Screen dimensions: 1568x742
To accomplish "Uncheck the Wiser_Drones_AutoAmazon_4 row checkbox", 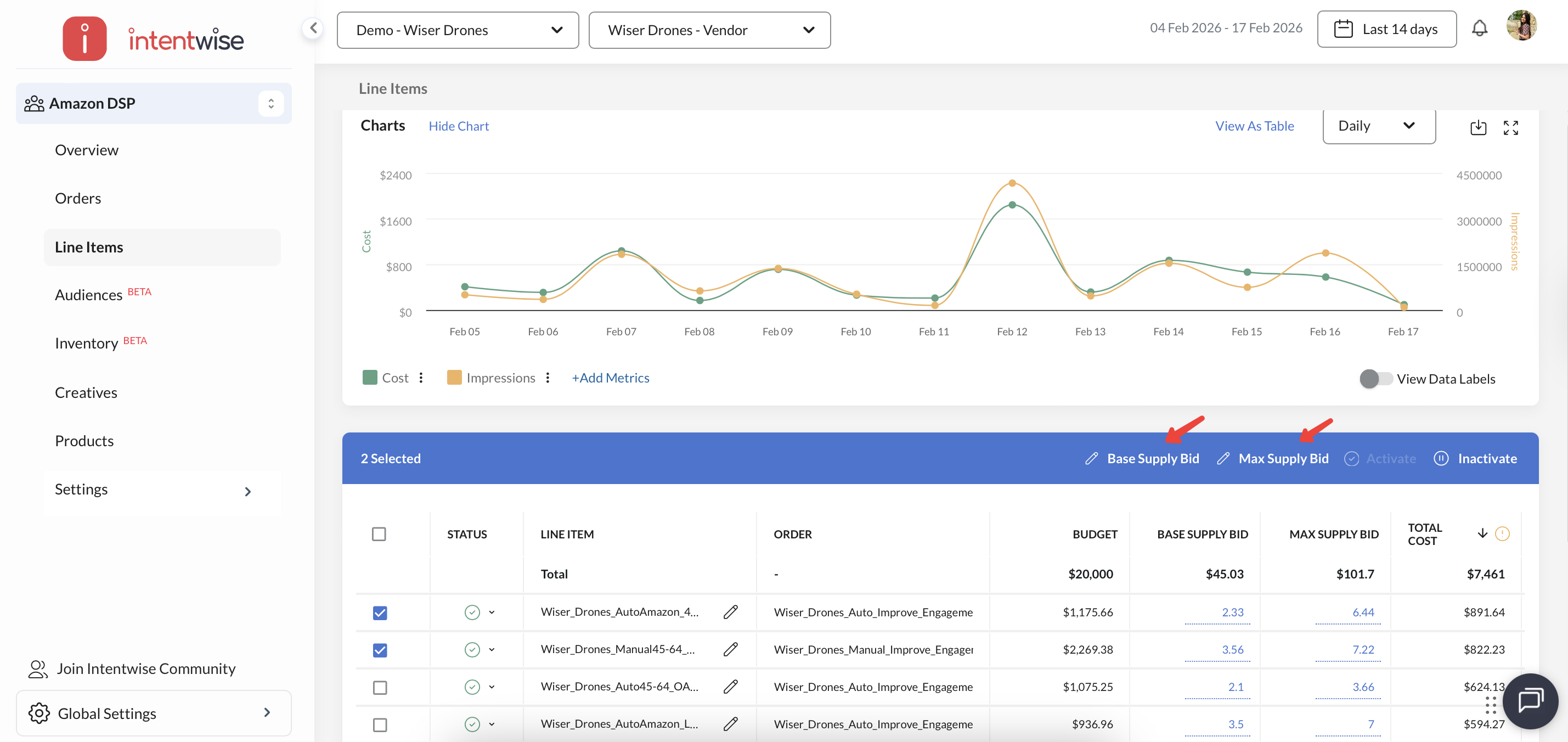I will [x=380, y=612].
